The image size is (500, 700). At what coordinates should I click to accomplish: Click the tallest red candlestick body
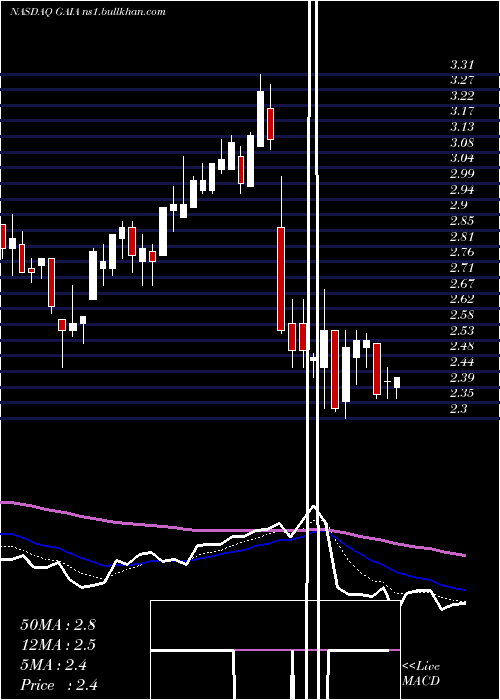pyautogui.click(x=281, y=279)
